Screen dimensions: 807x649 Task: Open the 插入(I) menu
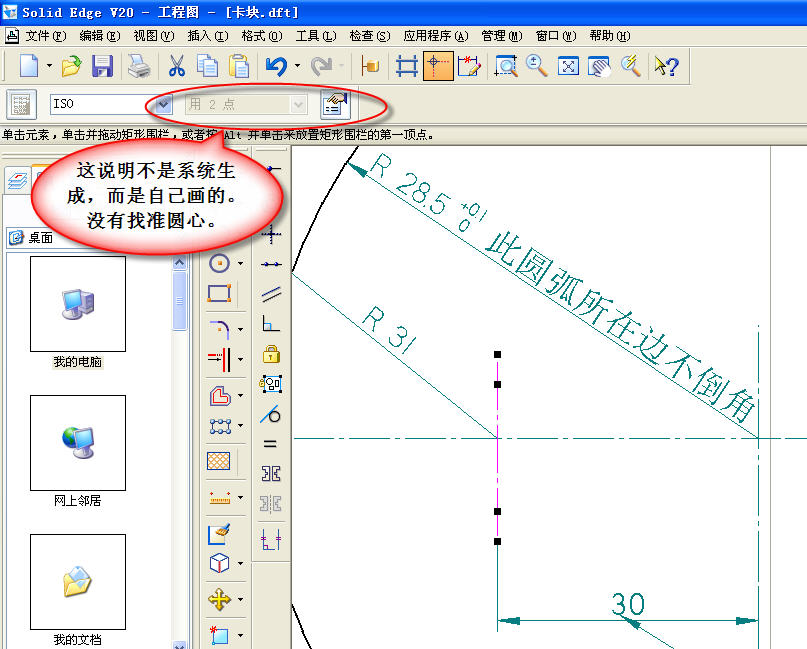pos(207,36)
